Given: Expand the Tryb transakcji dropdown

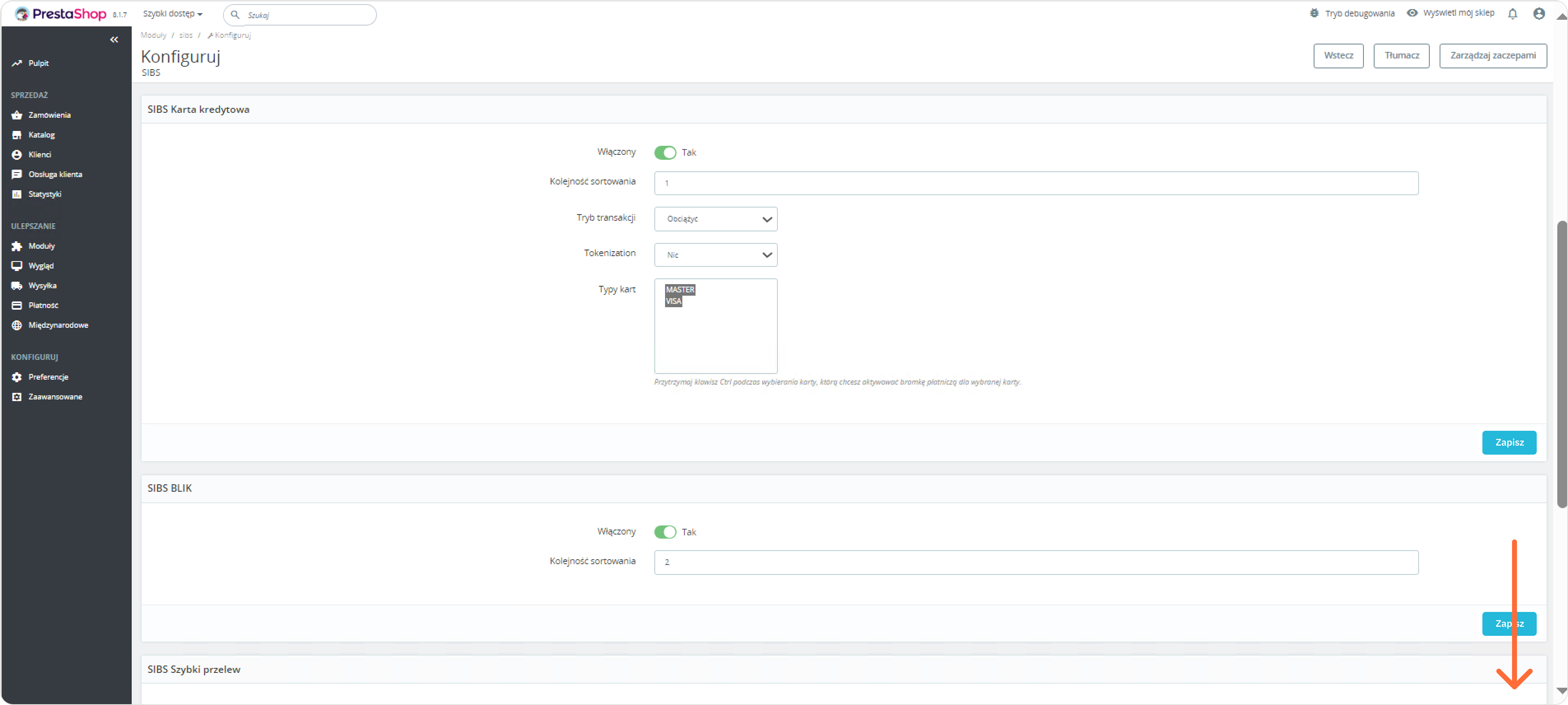Looking at the screenshot, I should pos(715,219).
